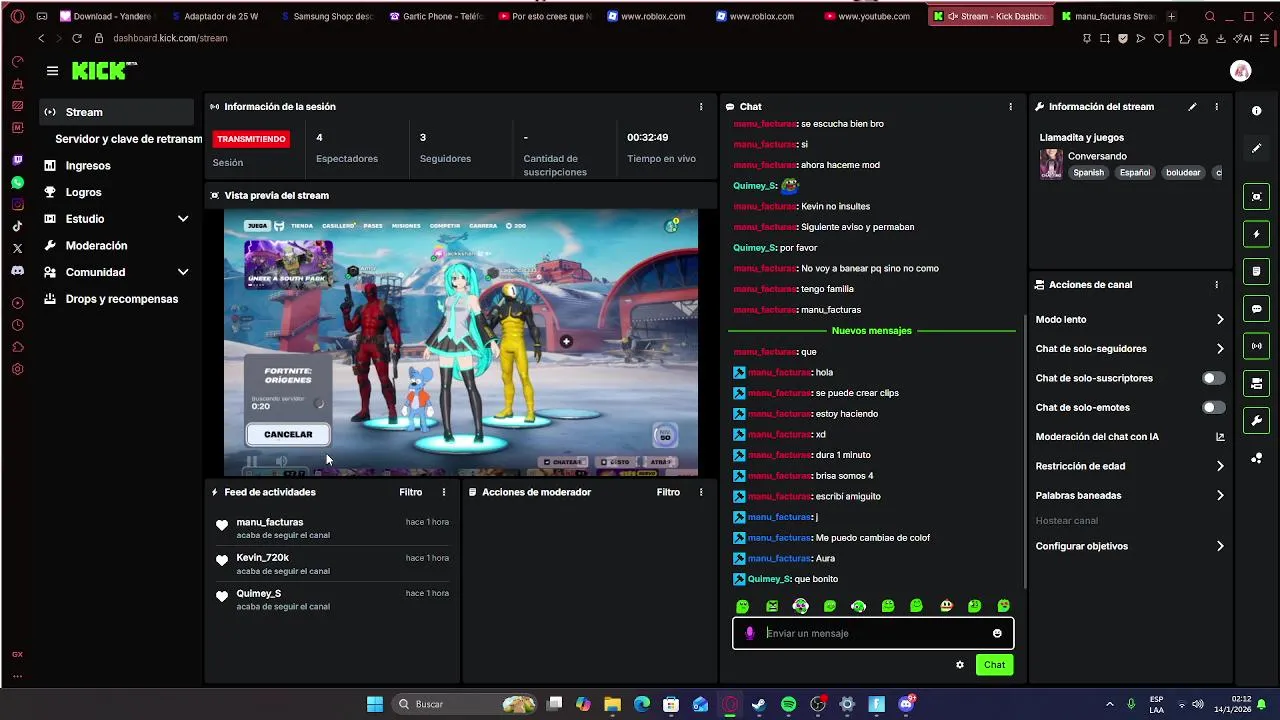Select Stream in the left navigation
This screenshot has width=1280, height=720.
(117, 112)
